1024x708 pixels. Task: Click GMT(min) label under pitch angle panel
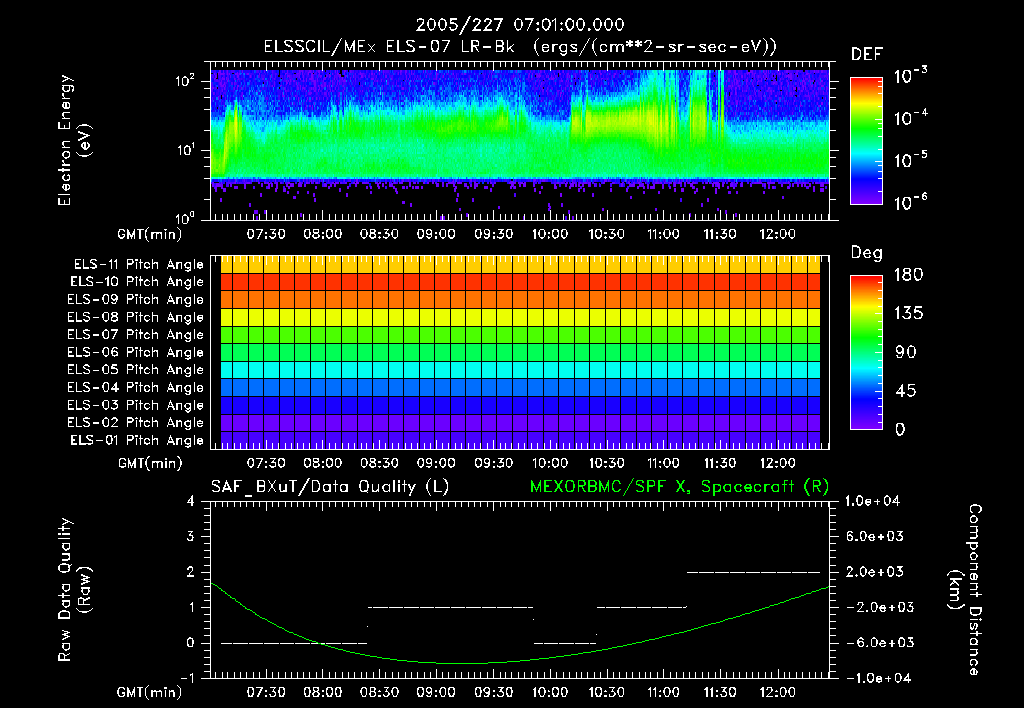[x=150, y=463]
